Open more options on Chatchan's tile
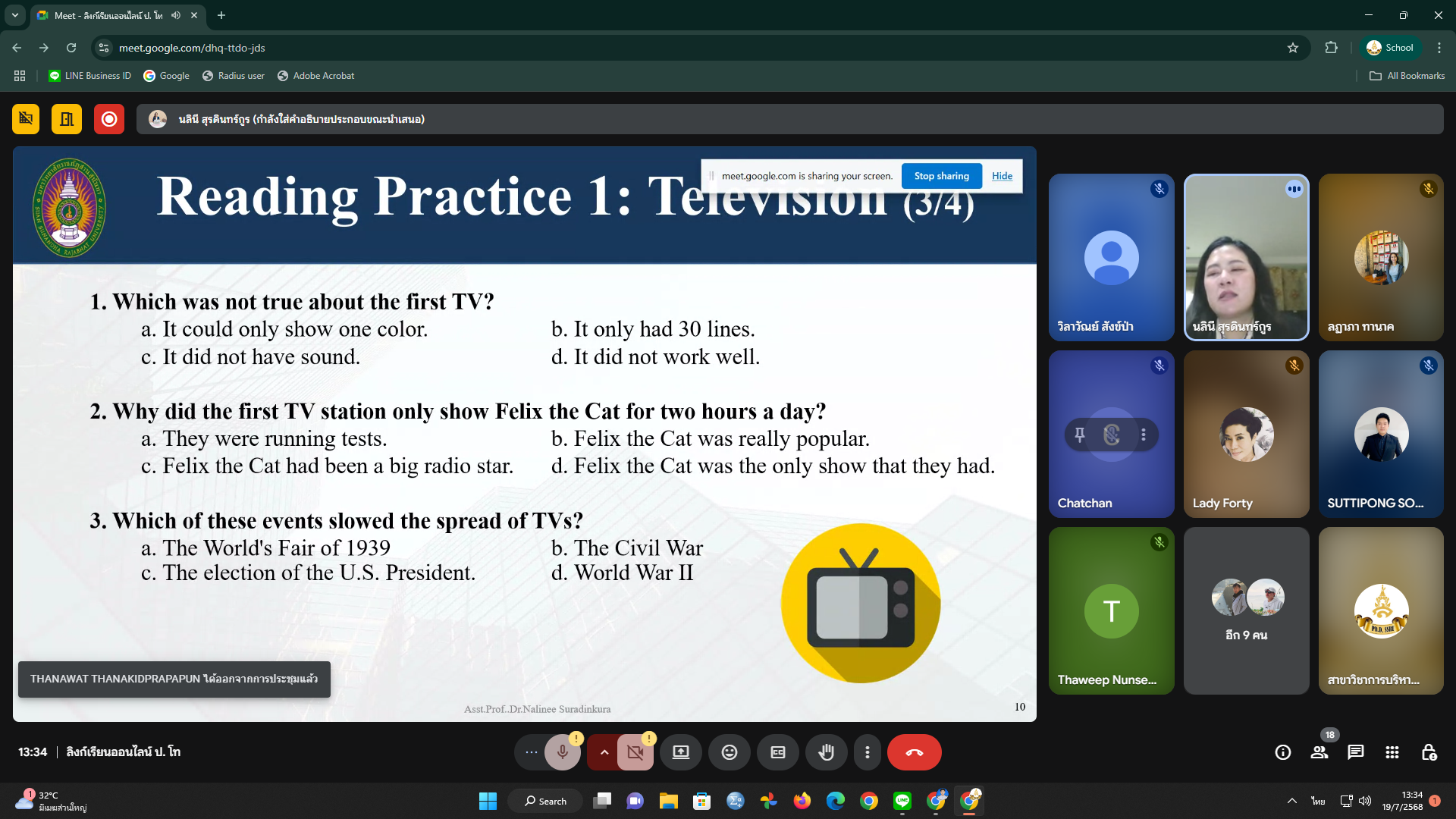This screenshot has width=1456, height=819. (1144, 435)
